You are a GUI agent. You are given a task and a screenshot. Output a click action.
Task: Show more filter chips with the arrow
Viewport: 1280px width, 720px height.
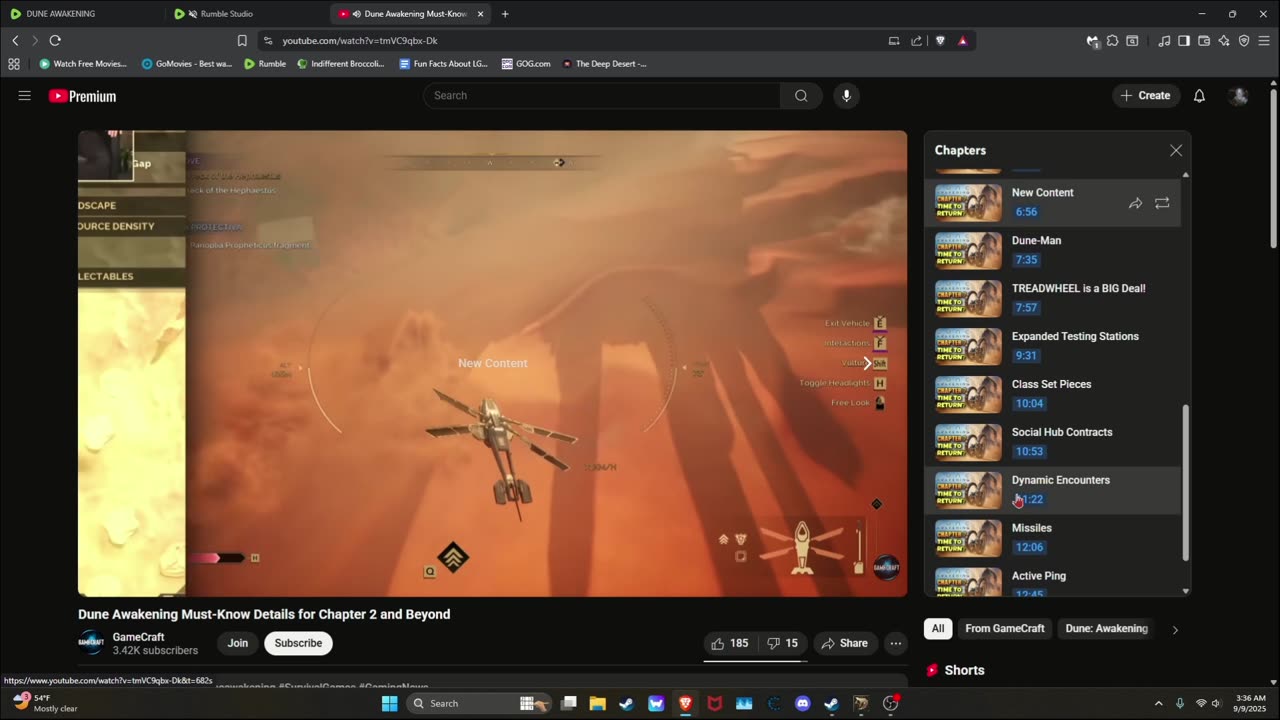point(1175,630)
